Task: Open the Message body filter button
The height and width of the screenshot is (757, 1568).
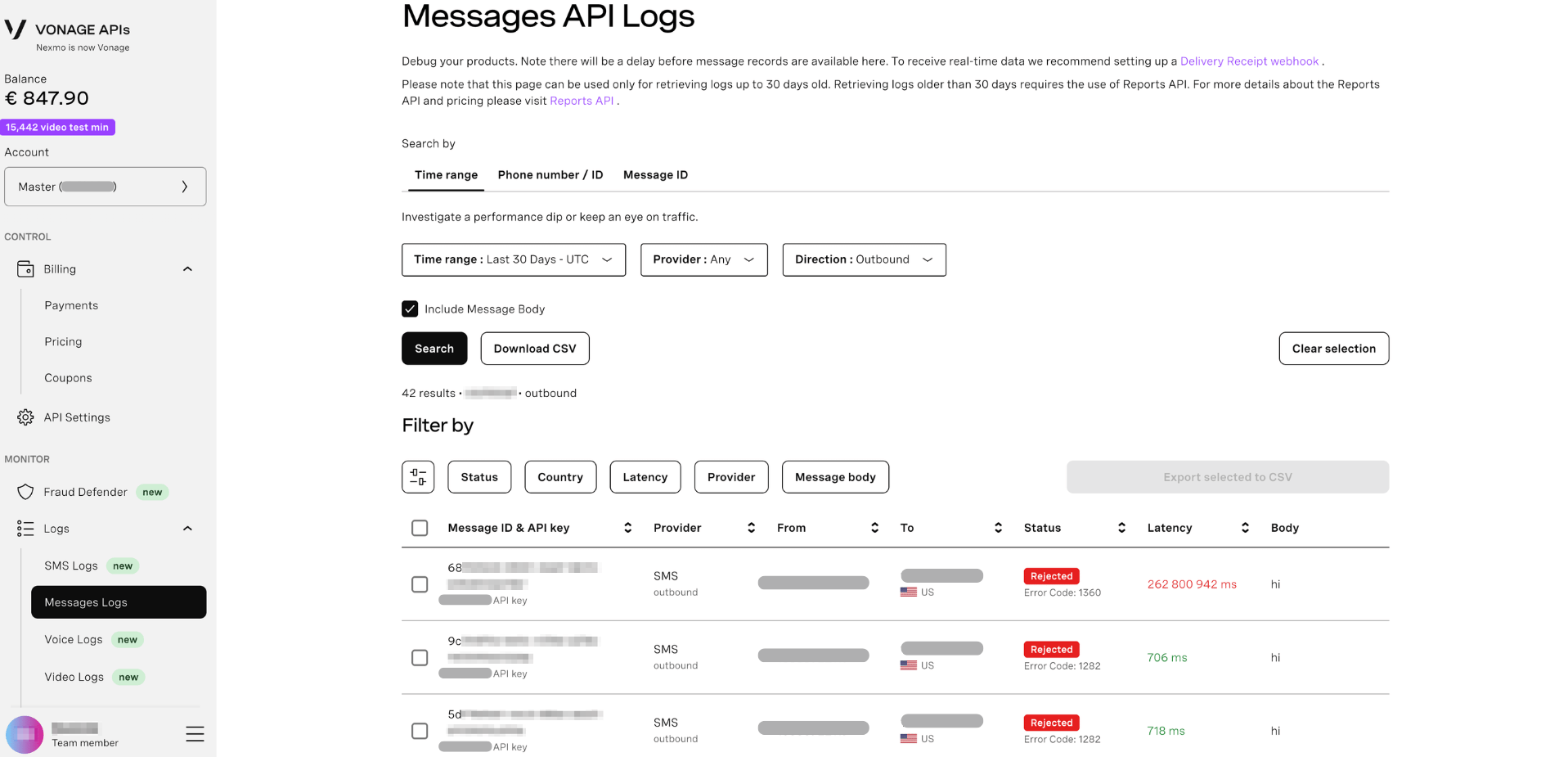Action: point(835,477)
